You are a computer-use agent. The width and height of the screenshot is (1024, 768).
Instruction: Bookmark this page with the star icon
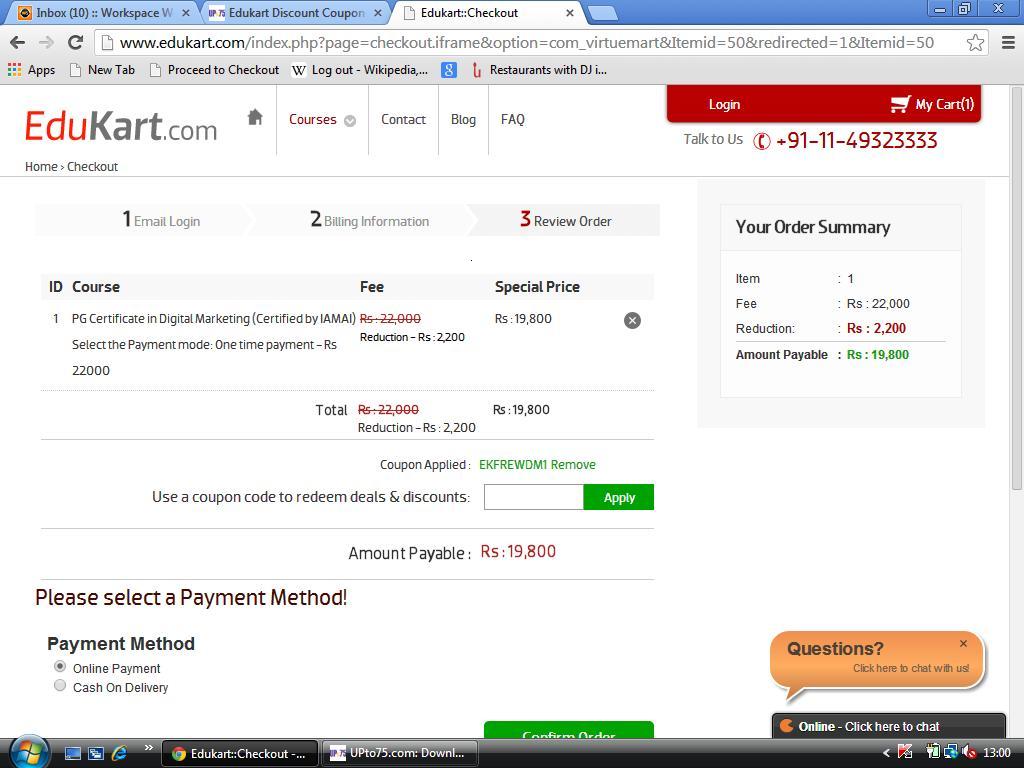pos(975,42)
